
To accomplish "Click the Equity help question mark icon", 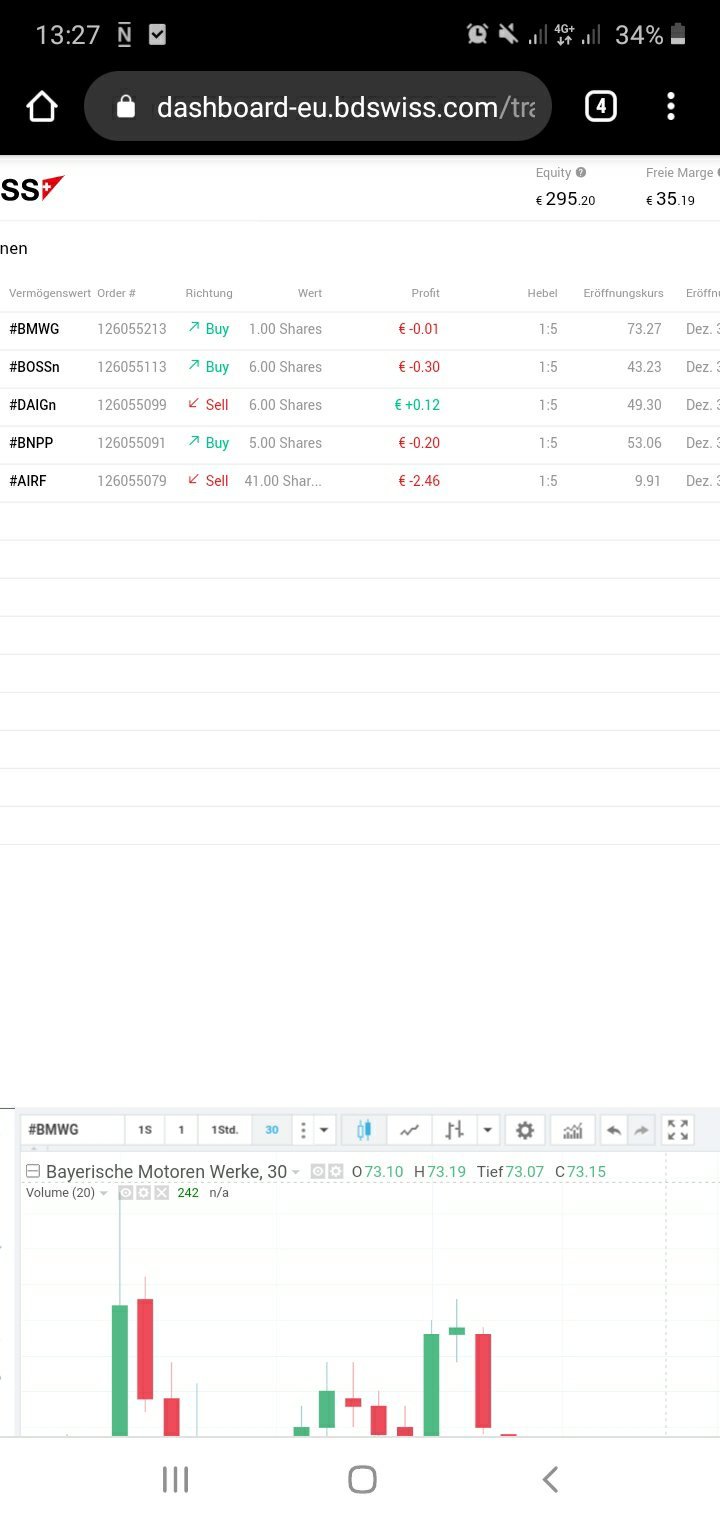I will pyautogui.click(x=581, y=173).
